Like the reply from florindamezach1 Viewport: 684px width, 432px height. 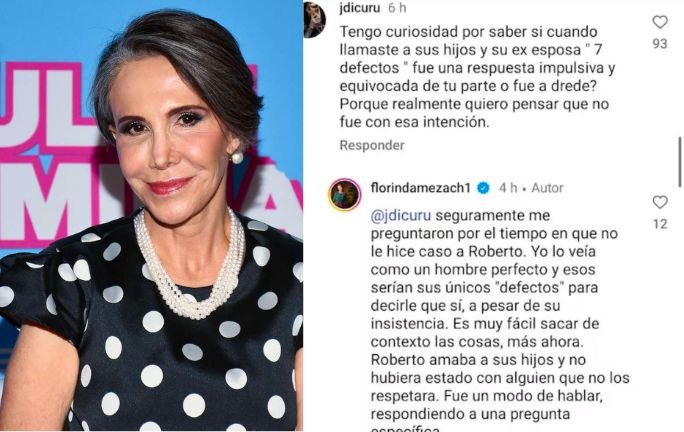[660, 202]
